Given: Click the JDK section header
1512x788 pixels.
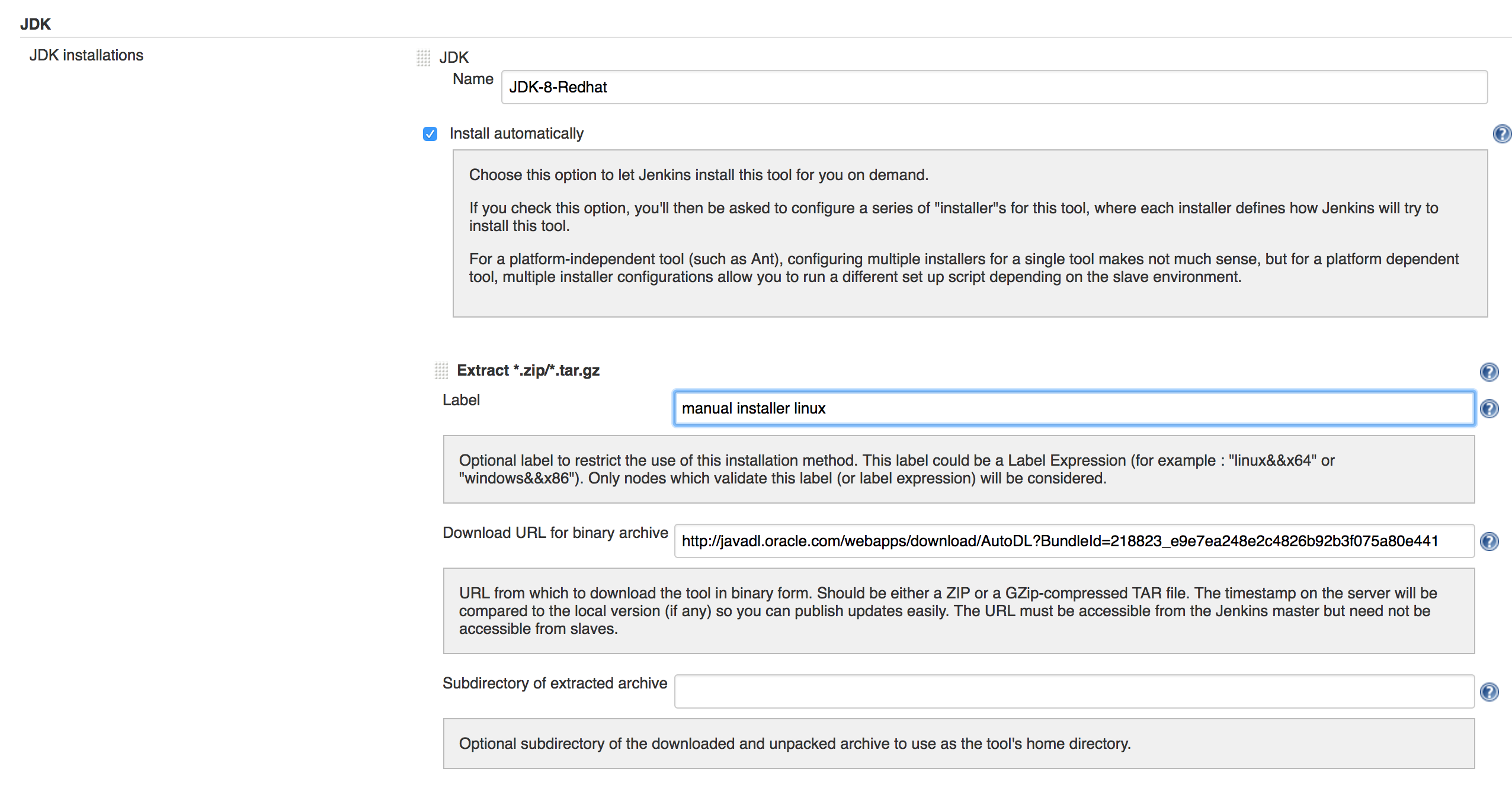Looking at the screenshot, I should point(34,24).
